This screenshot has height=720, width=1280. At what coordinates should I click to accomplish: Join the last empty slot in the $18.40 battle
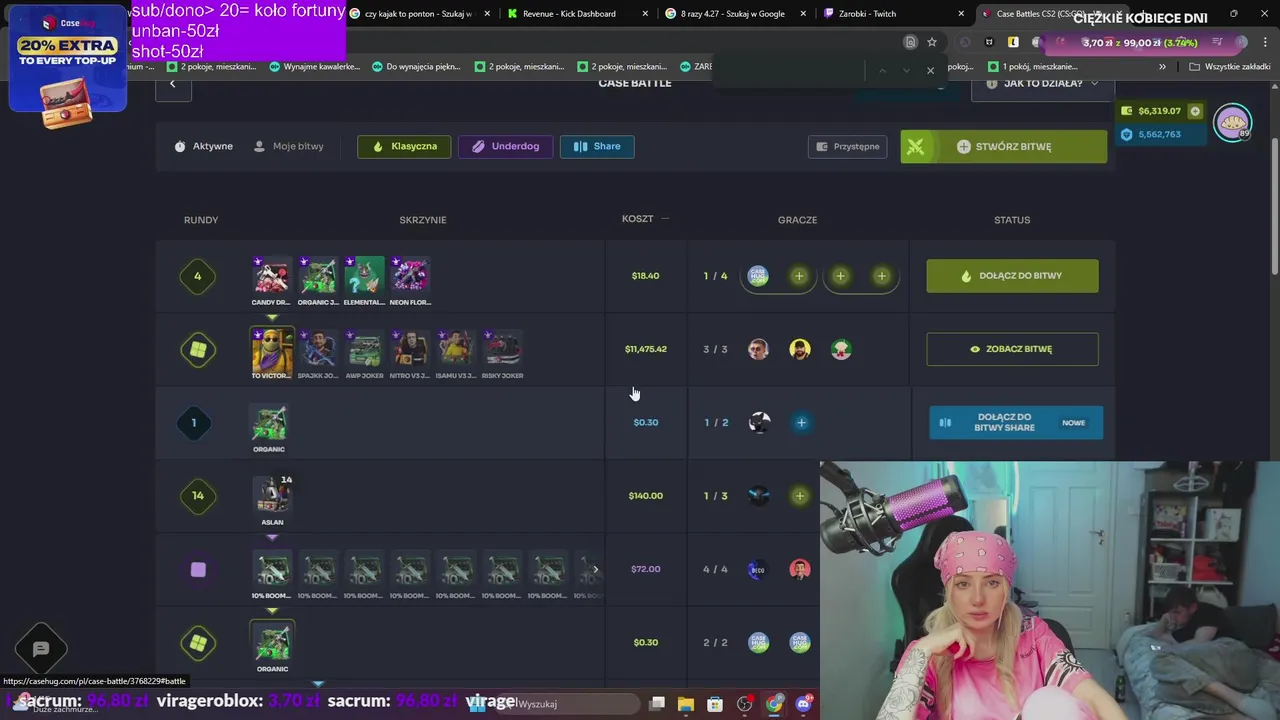(x=881, y=276)
